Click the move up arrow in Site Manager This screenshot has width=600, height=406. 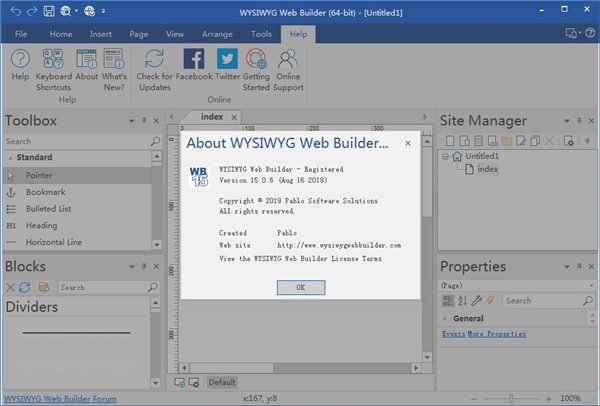587,141
